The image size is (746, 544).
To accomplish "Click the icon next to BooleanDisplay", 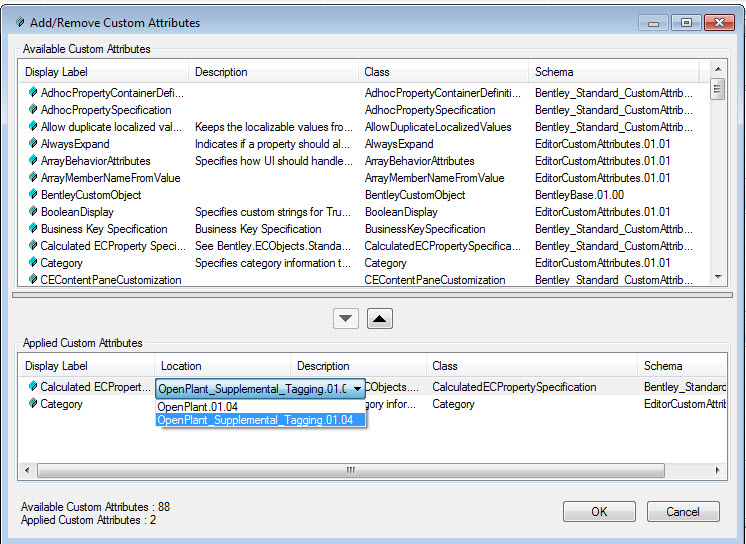I will click(x=33, y=212).
